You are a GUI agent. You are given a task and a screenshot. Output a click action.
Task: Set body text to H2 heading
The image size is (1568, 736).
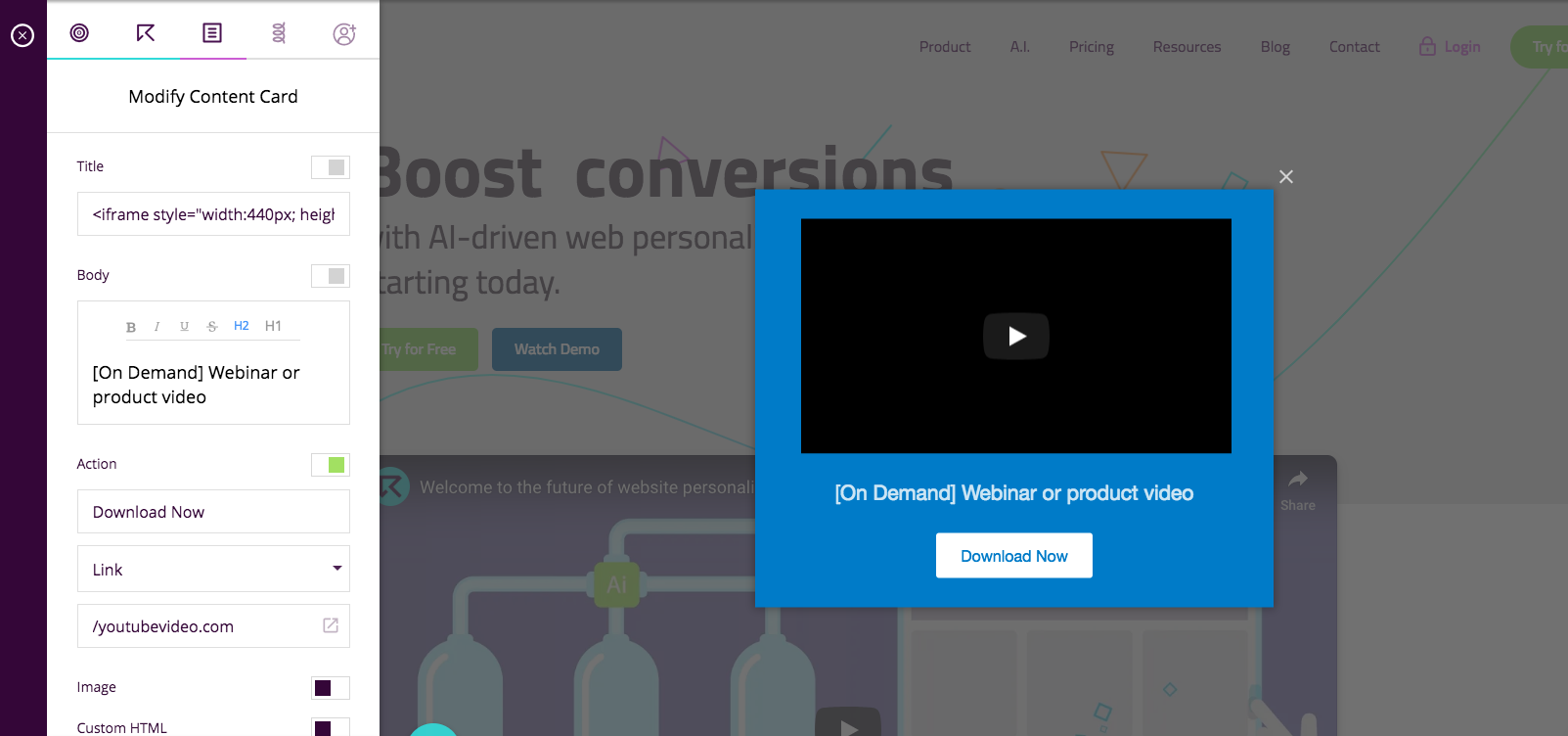(x=242, y=326)
